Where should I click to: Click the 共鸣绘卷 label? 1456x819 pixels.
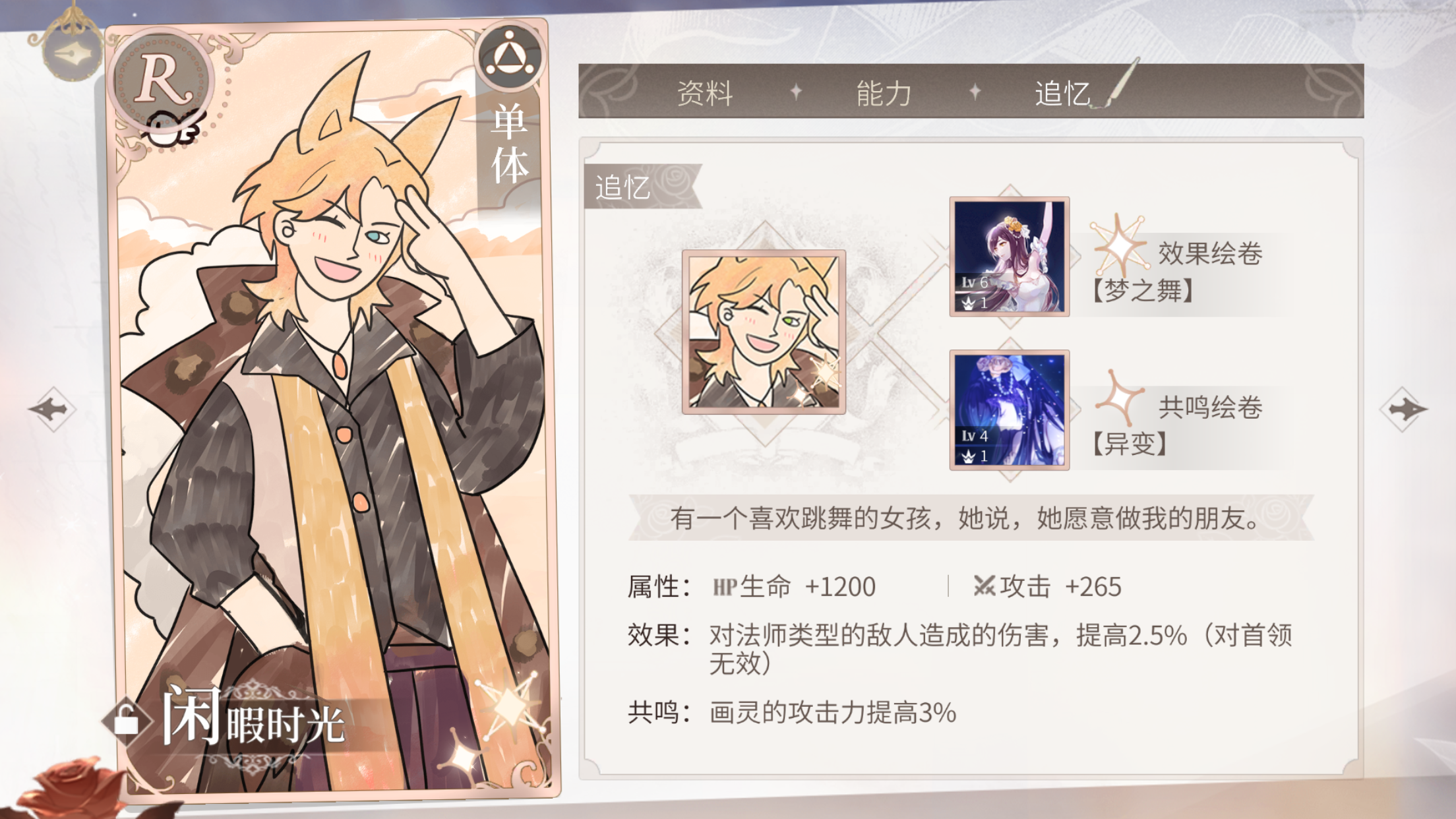1210,408
